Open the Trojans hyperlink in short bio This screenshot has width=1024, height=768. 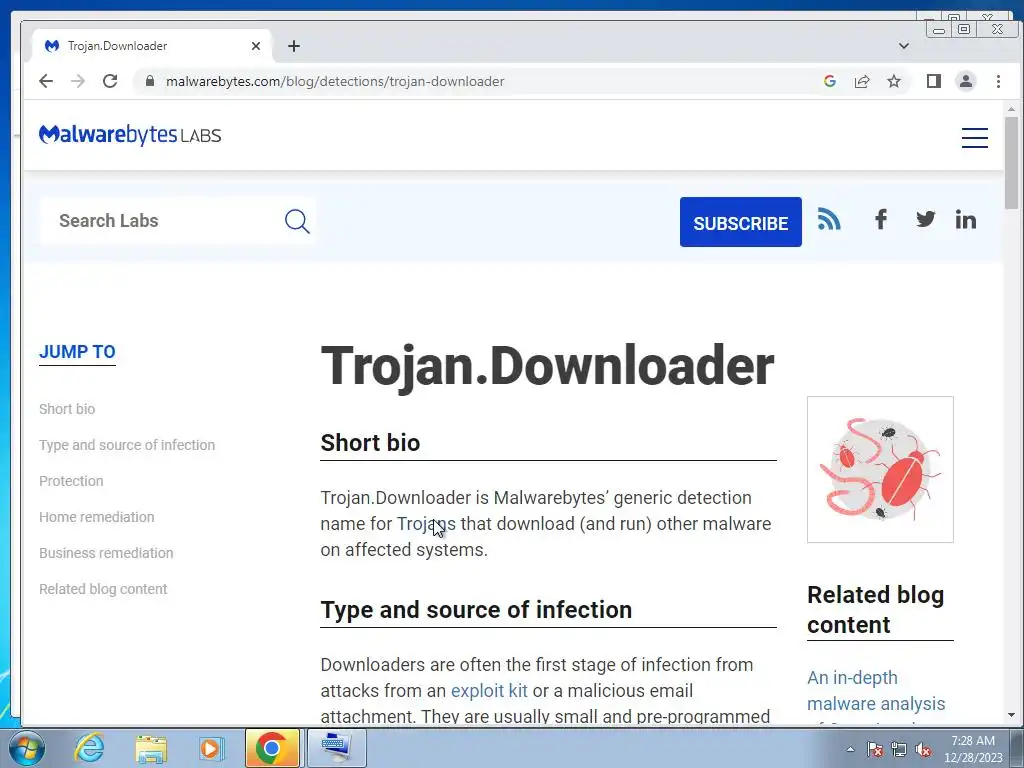click(426, 524)
